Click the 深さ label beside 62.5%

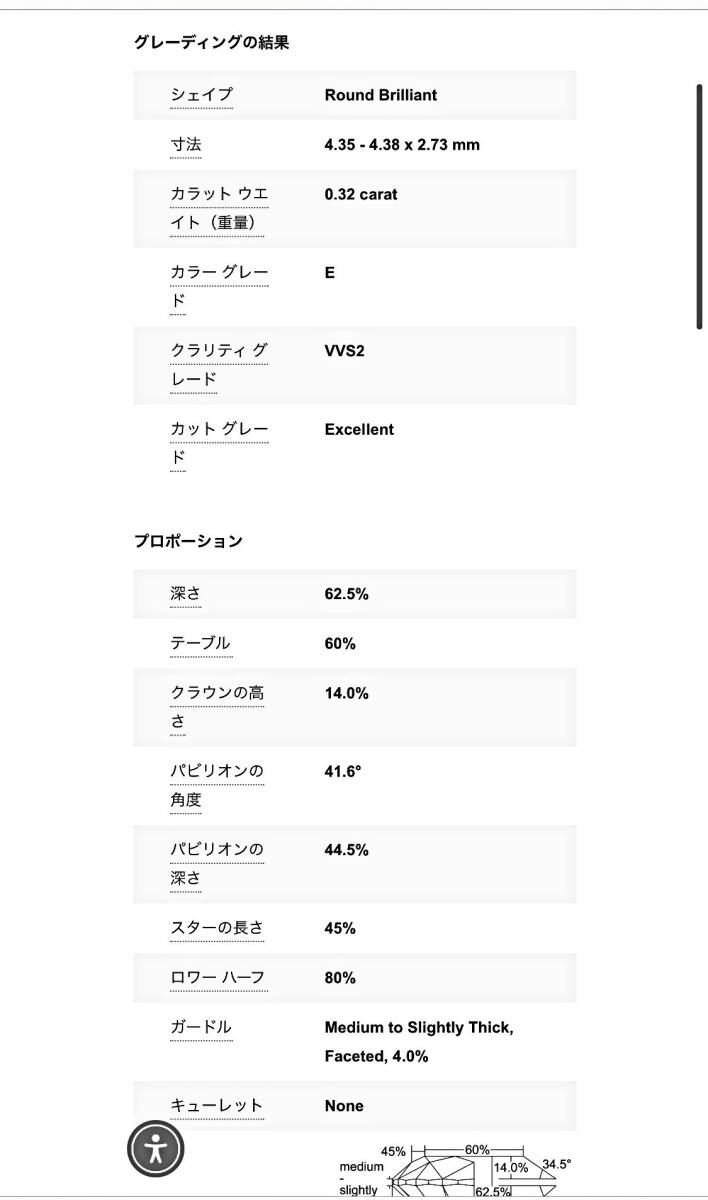186,594
